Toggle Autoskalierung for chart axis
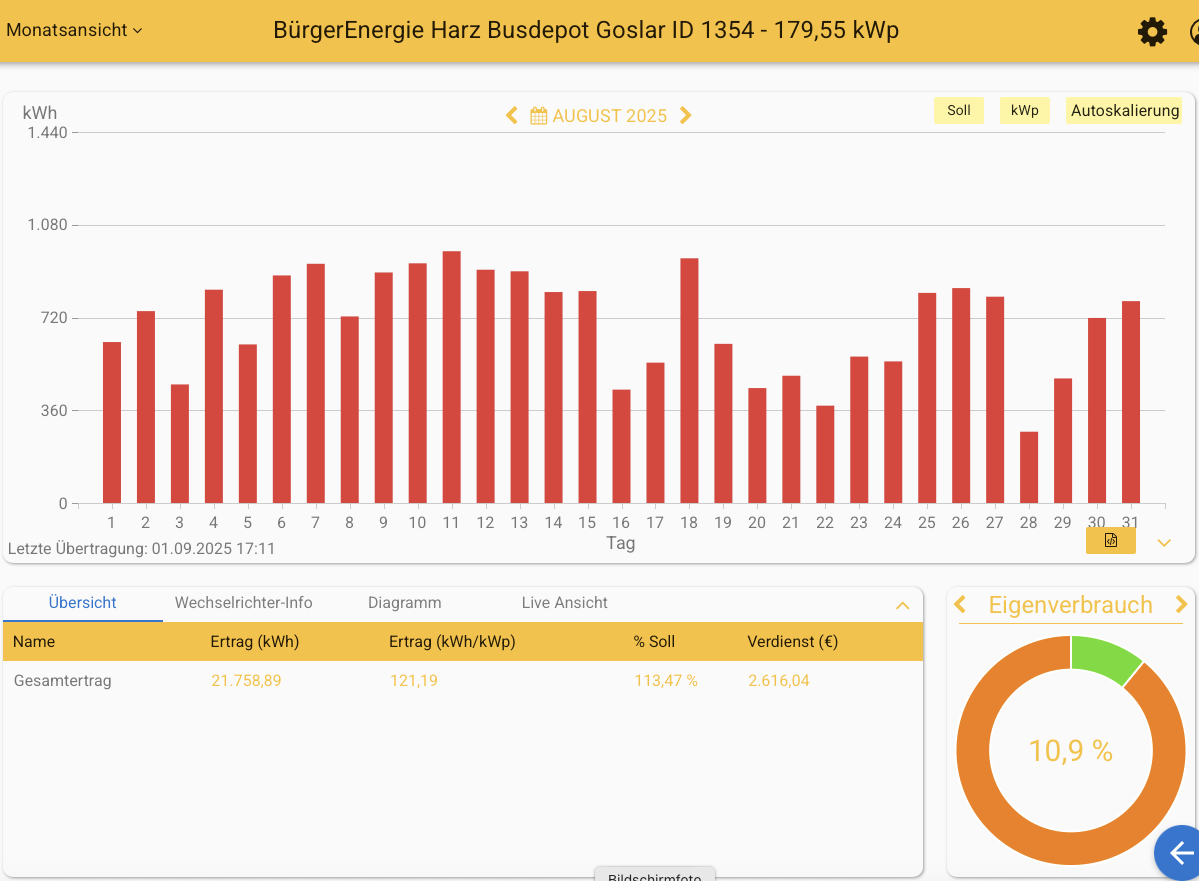The width and height of the screenshot is (1199, 881). coord(1124,111)
